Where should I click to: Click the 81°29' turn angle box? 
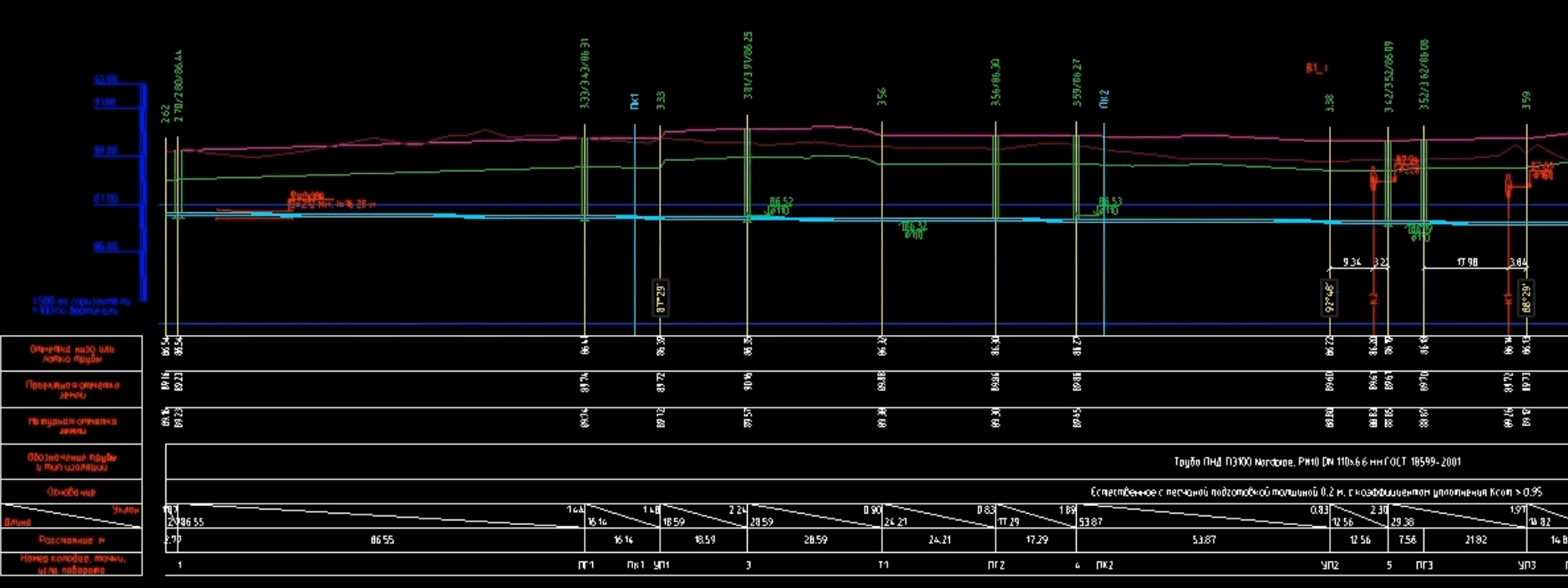pyautogui.click(x=660, y=298)
